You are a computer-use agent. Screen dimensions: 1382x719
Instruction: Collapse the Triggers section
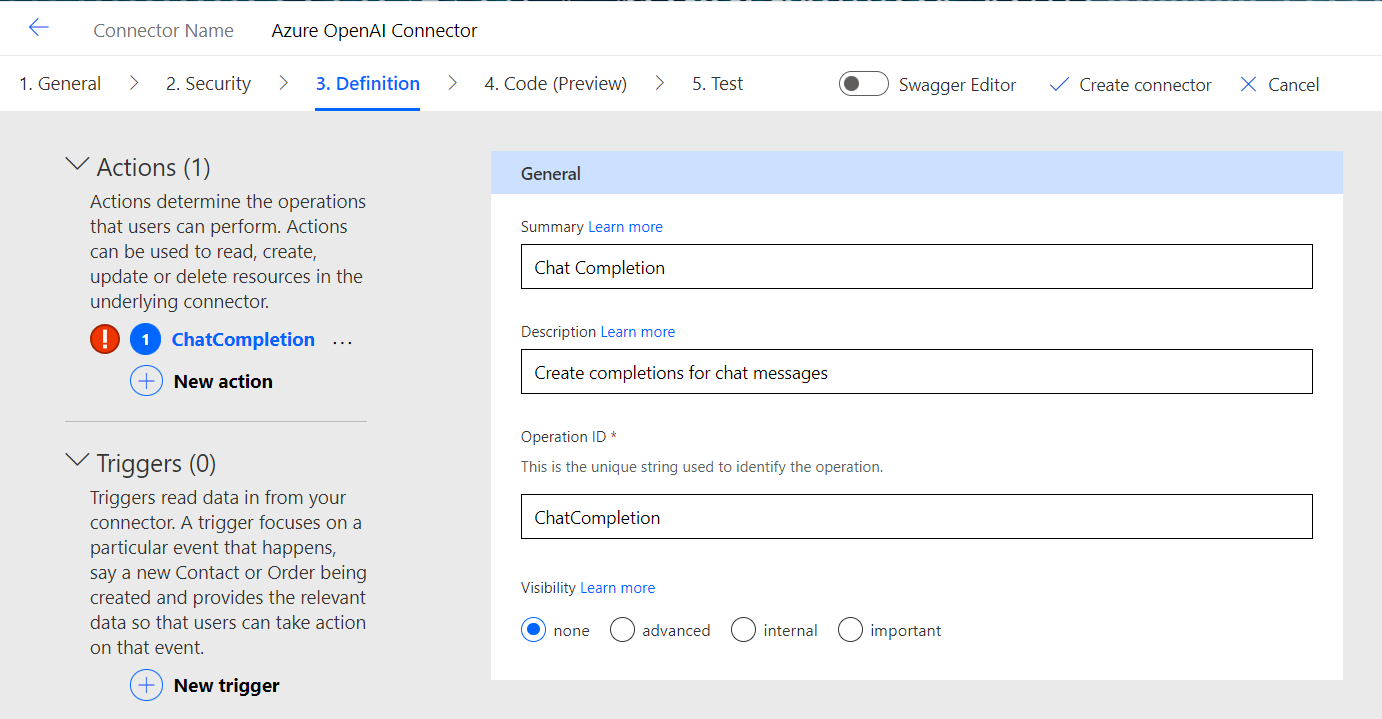tap(77, 460)
